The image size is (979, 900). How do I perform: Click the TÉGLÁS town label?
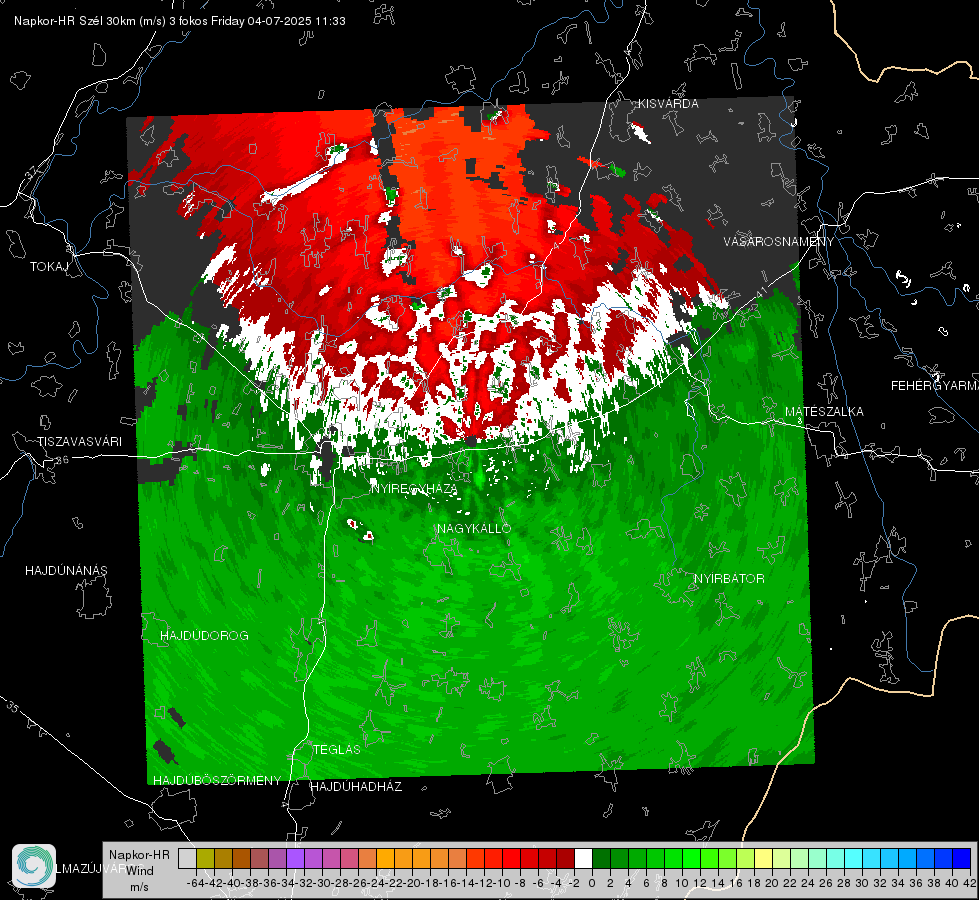(x=337, y=749)
